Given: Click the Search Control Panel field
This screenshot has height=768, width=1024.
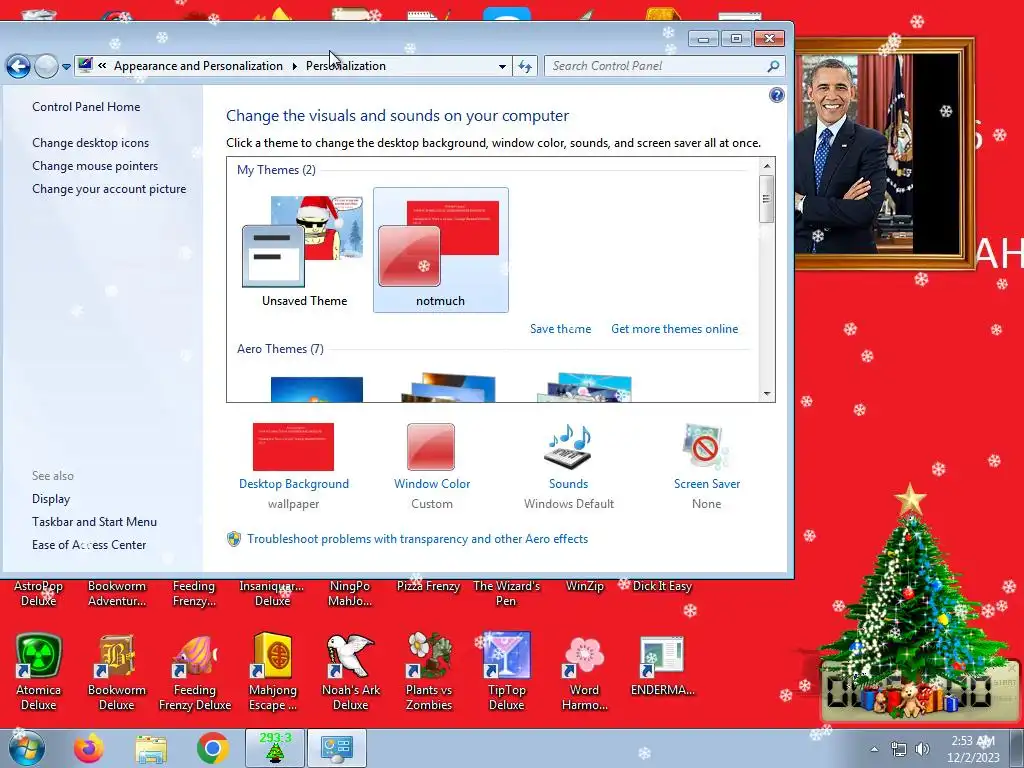Looking at the screenshot, I should point(664,66).
